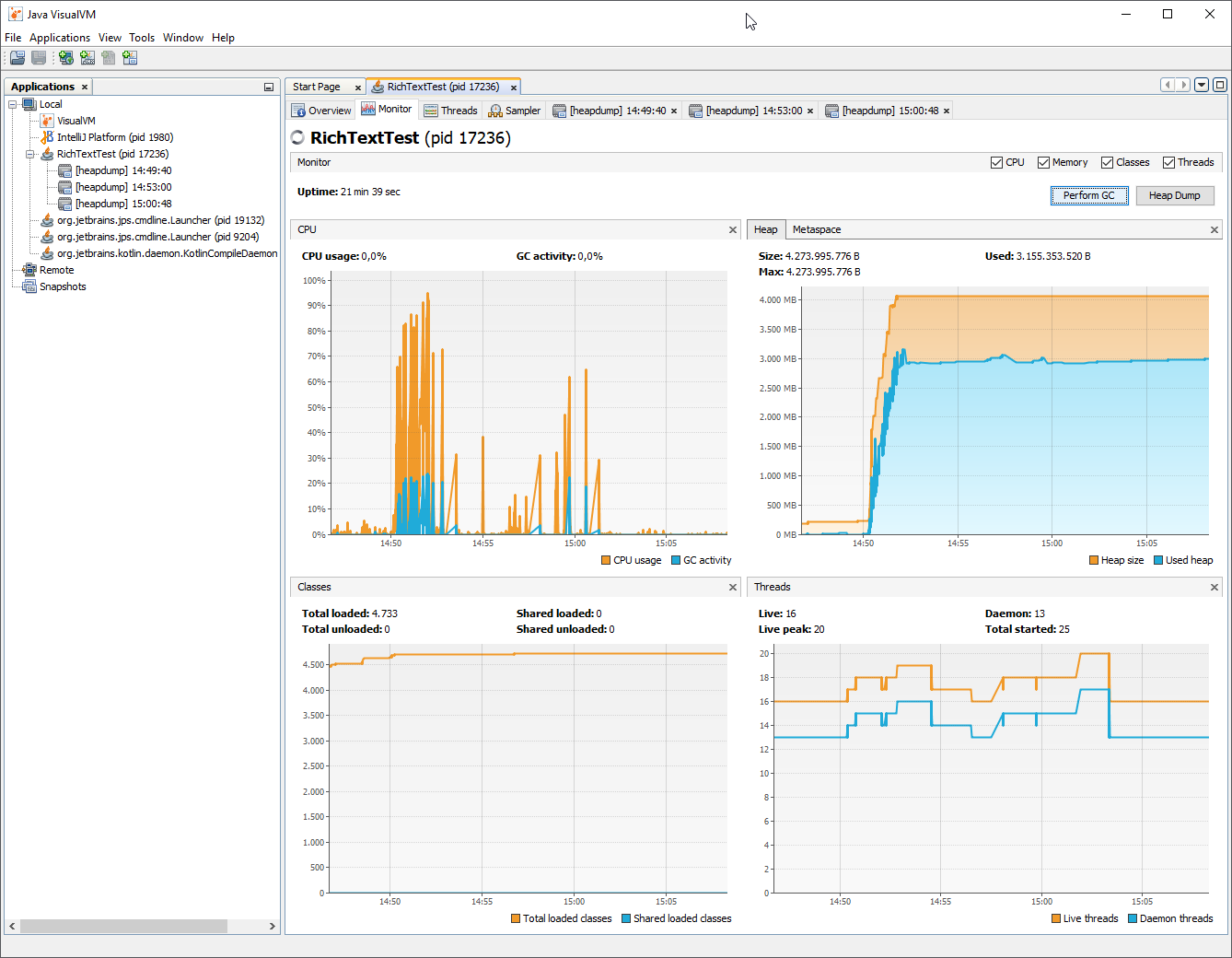This screenshot has width=1232, height=958.
Task: Open the heapdump 14:53:00 node under RichTextTest
Action: (122, 187)
